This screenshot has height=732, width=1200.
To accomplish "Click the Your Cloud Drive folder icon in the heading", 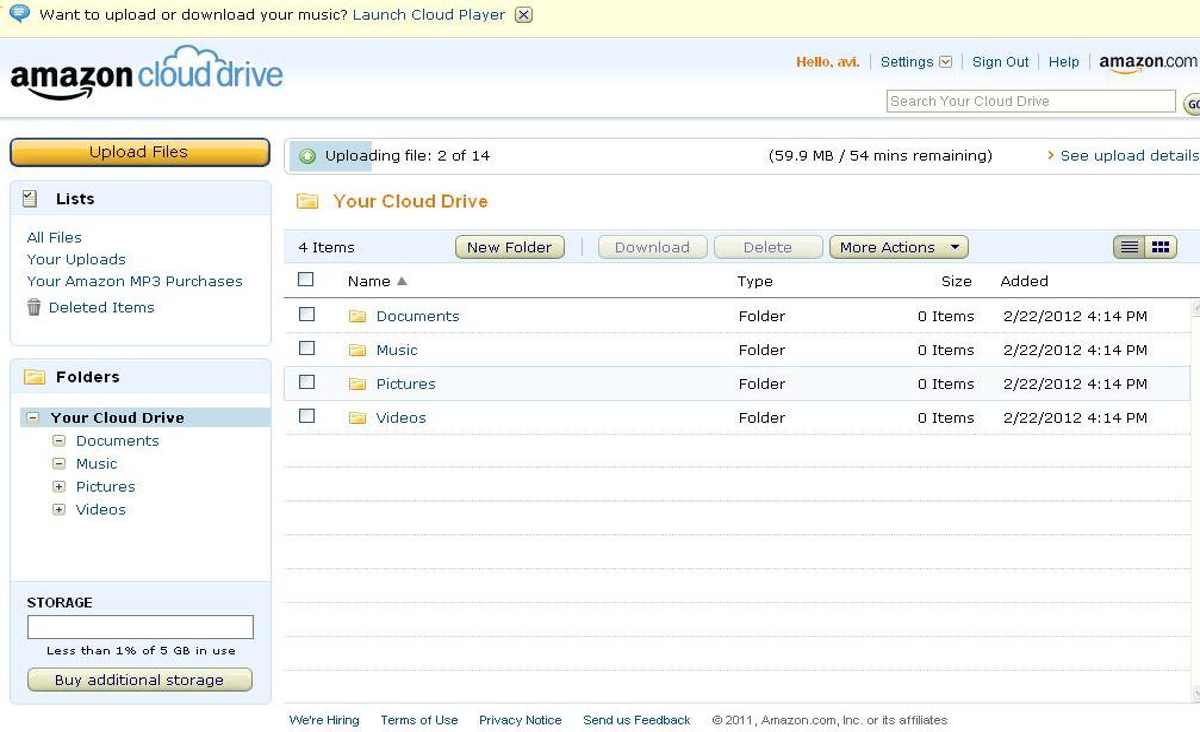I will tap(308, 202).
